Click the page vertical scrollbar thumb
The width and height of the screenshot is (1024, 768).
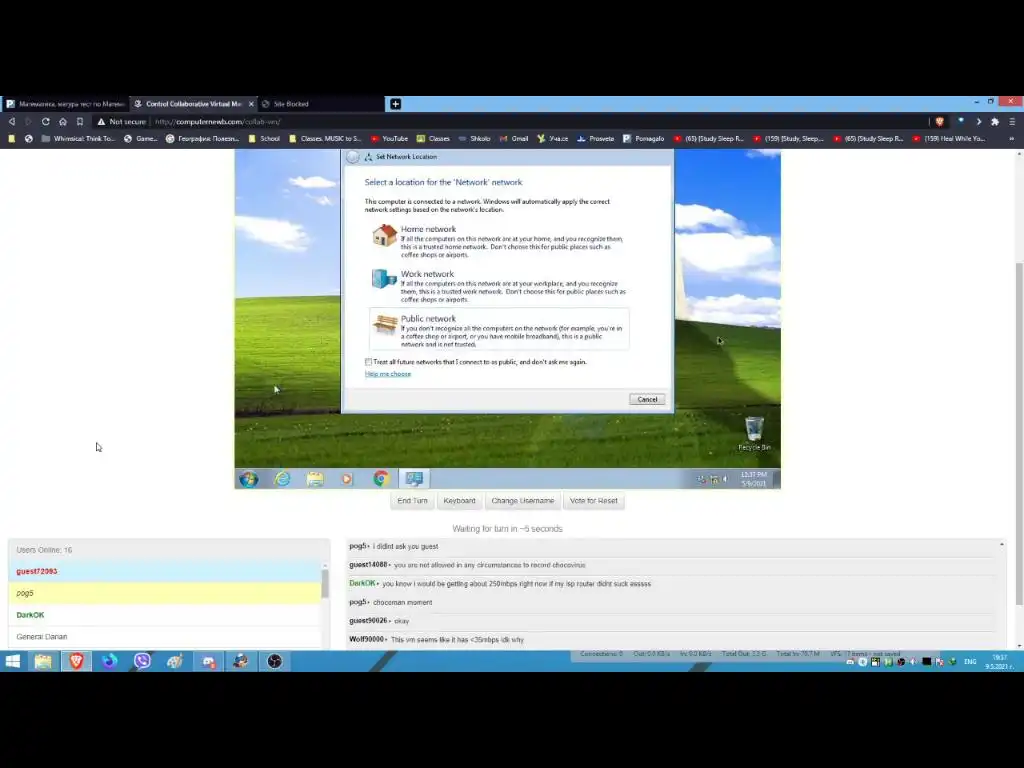1019,434
